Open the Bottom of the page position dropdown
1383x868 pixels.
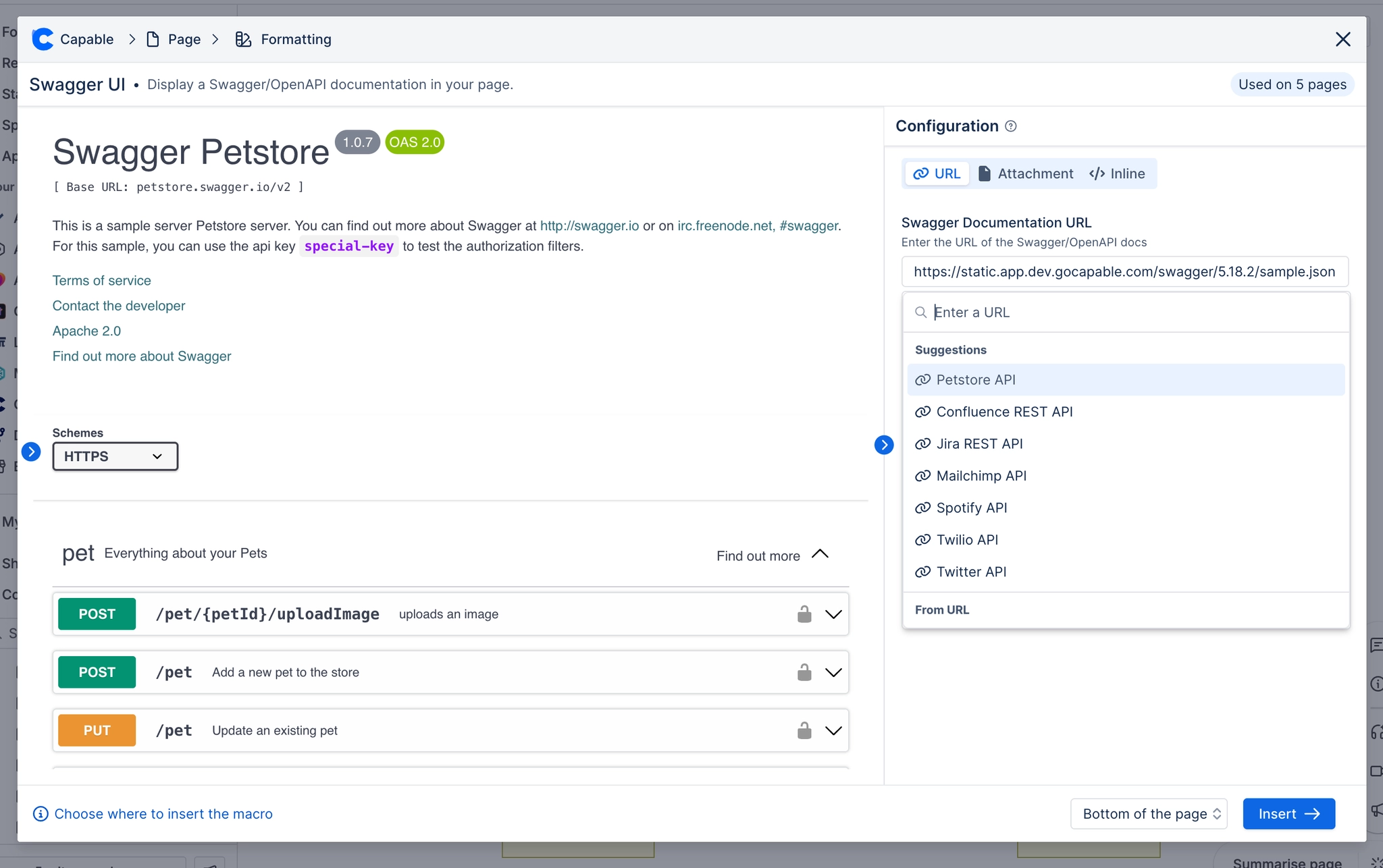[1148, 814]
